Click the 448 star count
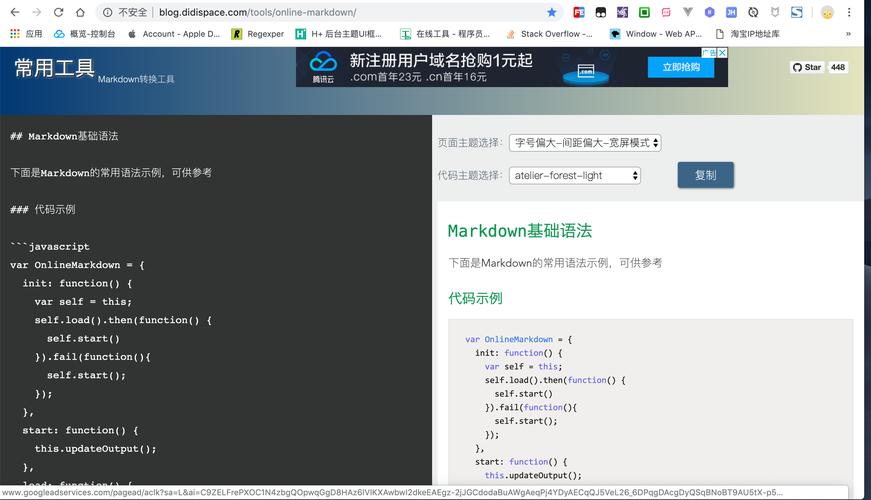The image size is (871, 500). pyautogui.click(x=838, y=67)
